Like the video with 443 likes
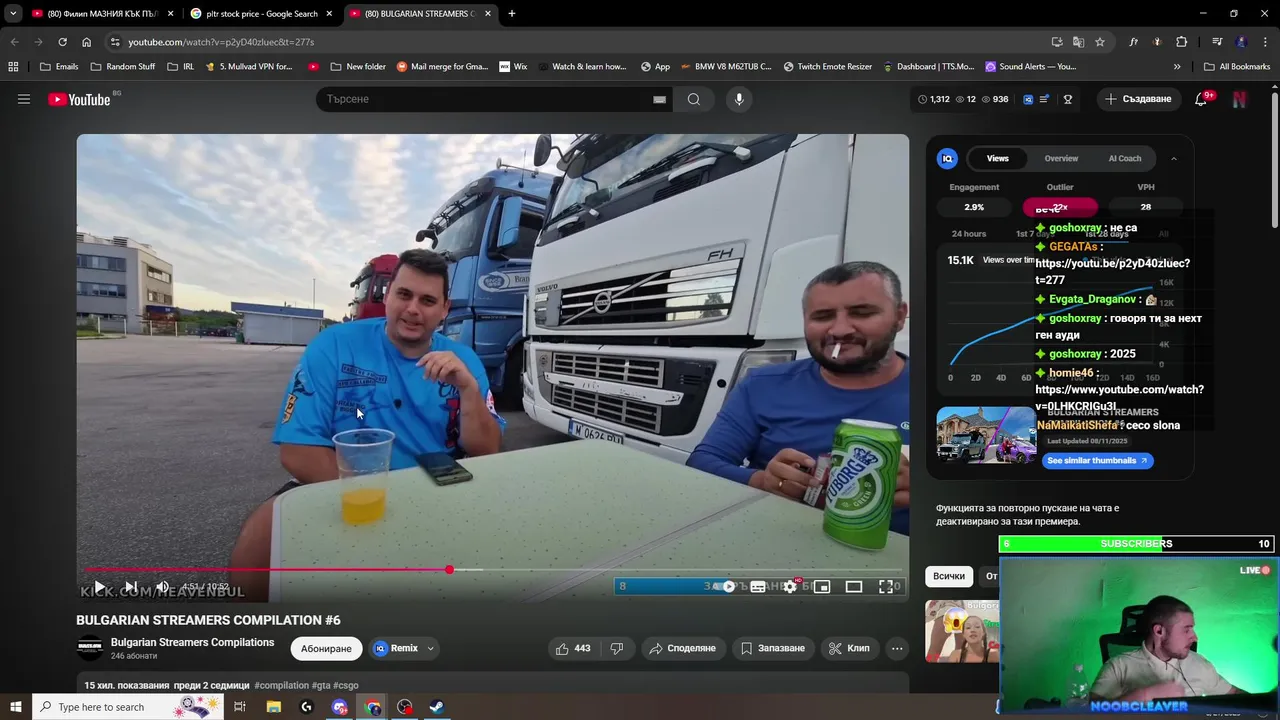 click(573, 648)
